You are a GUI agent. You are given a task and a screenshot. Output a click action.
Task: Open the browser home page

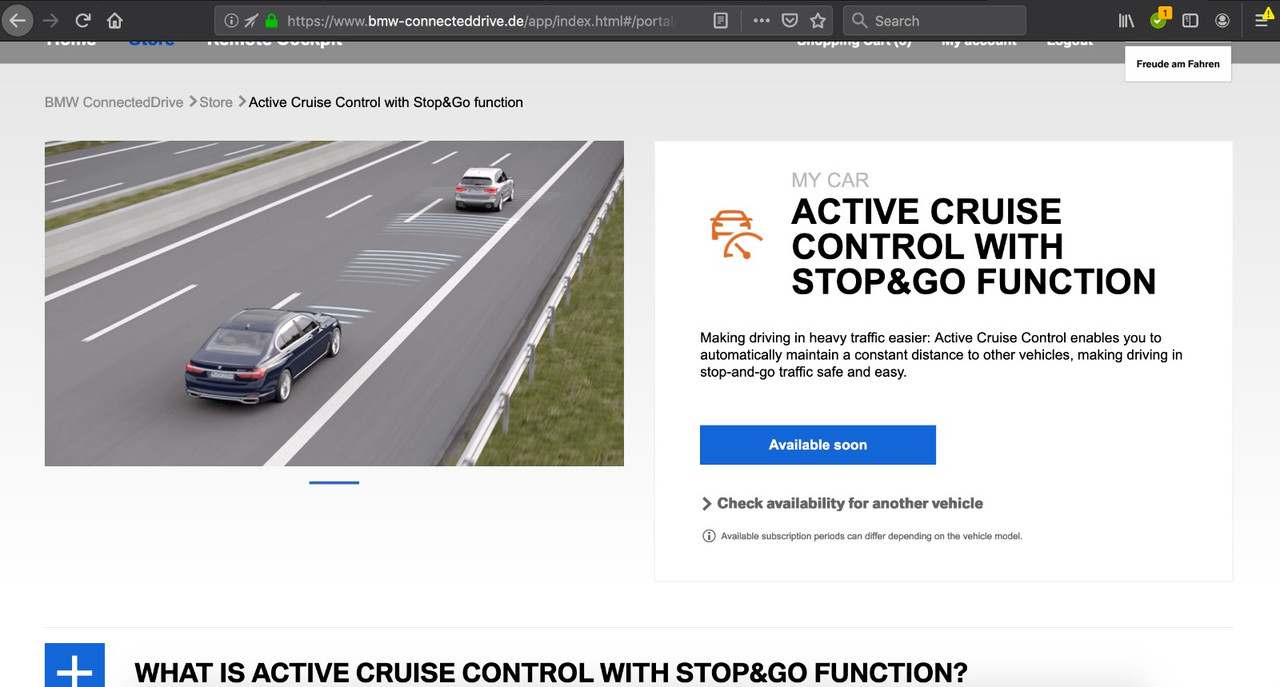[115, 20]
